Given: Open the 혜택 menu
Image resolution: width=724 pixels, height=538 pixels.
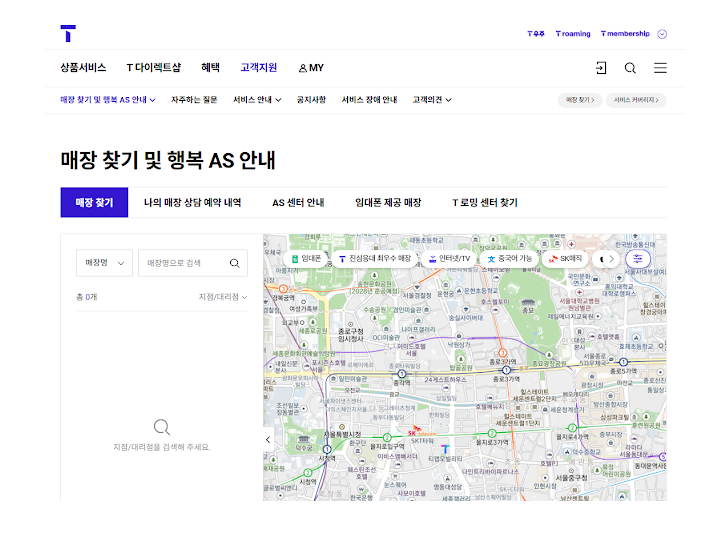Looking at the screenshot, I should coord(211,68).
